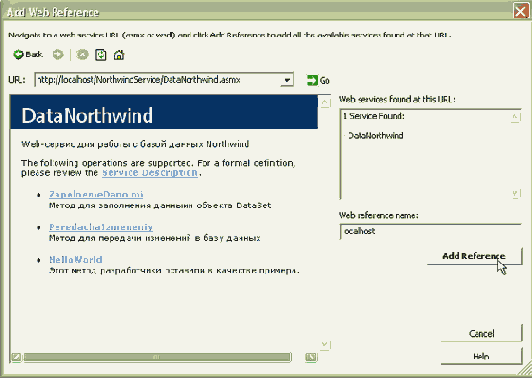Viewport: 532px width, 378px height.
Task: Open the ZapolnenieDannymi operation link
Action: coord(96,194)
